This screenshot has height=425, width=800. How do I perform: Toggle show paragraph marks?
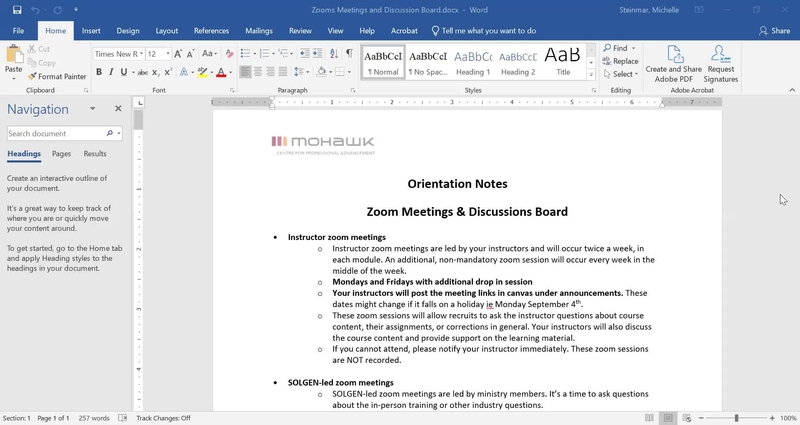[349, 54]
